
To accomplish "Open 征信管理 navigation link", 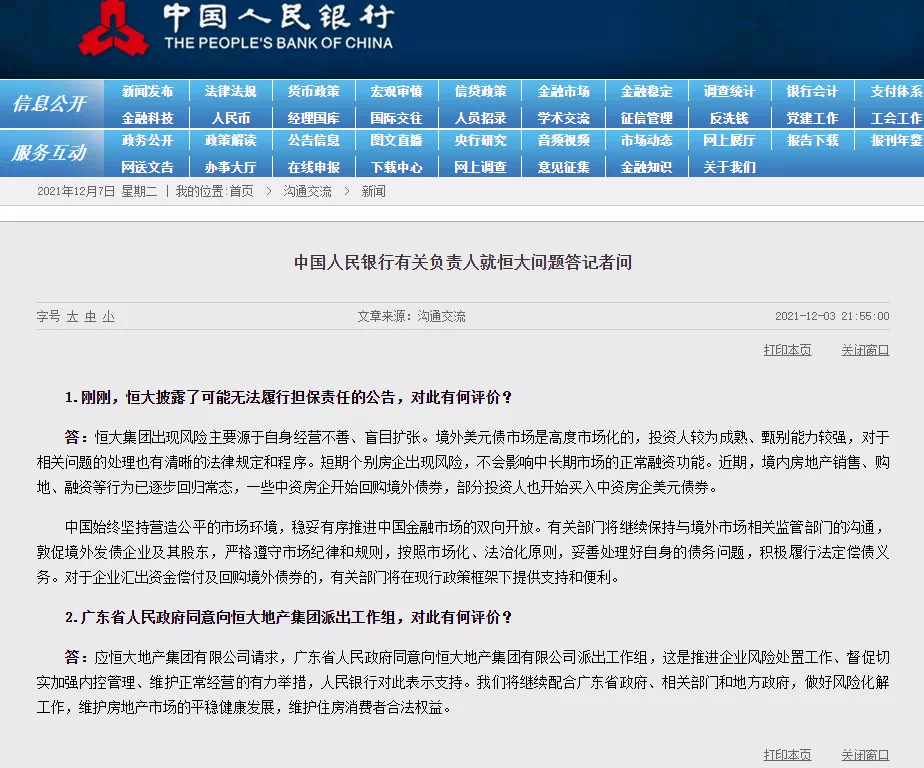I will [x=646, y=118].
